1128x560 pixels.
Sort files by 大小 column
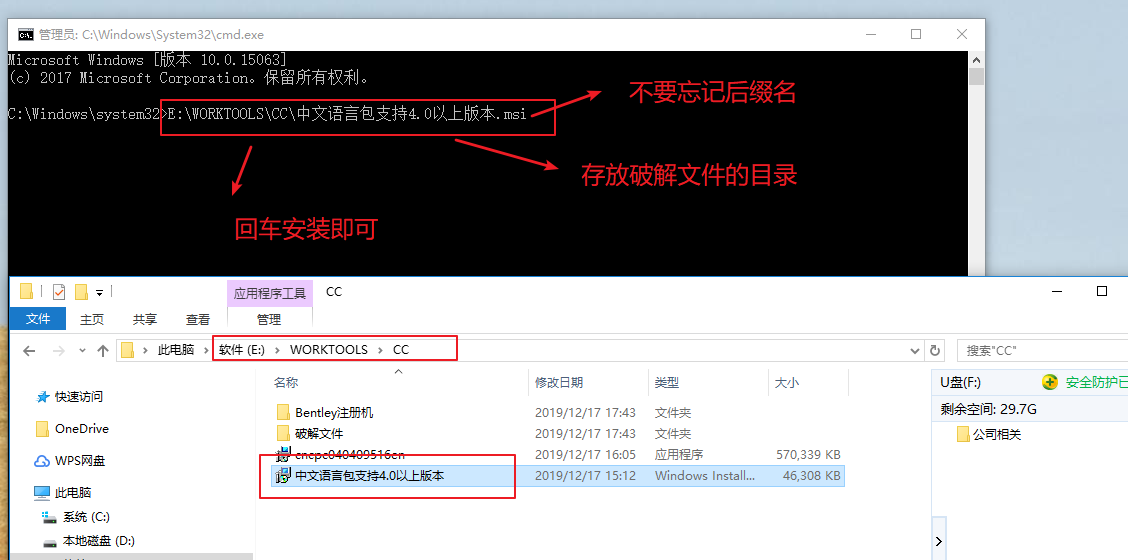pos(786,383)
